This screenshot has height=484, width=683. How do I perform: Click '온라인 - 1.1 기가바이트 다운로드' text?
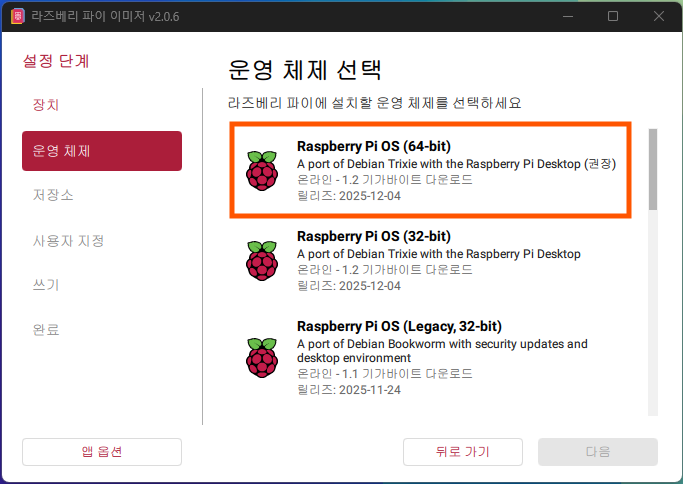click(385, 373)
